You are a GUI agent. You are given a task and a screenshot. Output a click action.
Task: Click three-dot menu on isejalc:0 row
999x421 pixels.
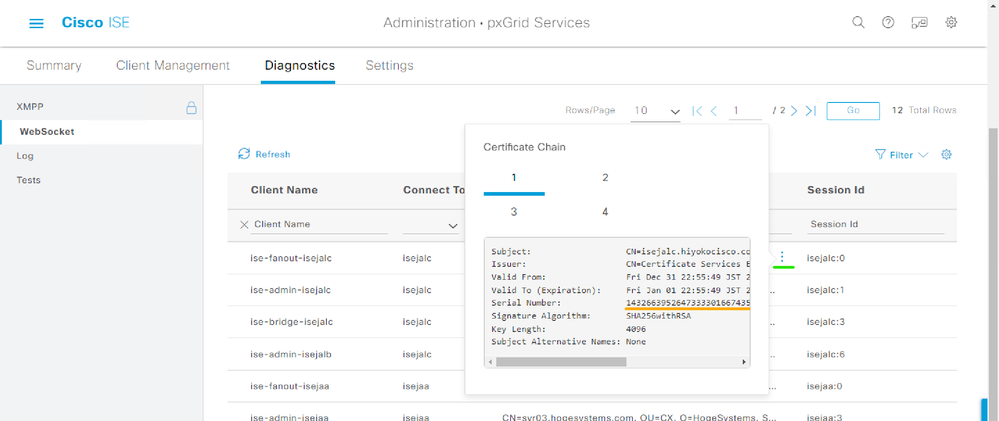(x=783, y=257)
